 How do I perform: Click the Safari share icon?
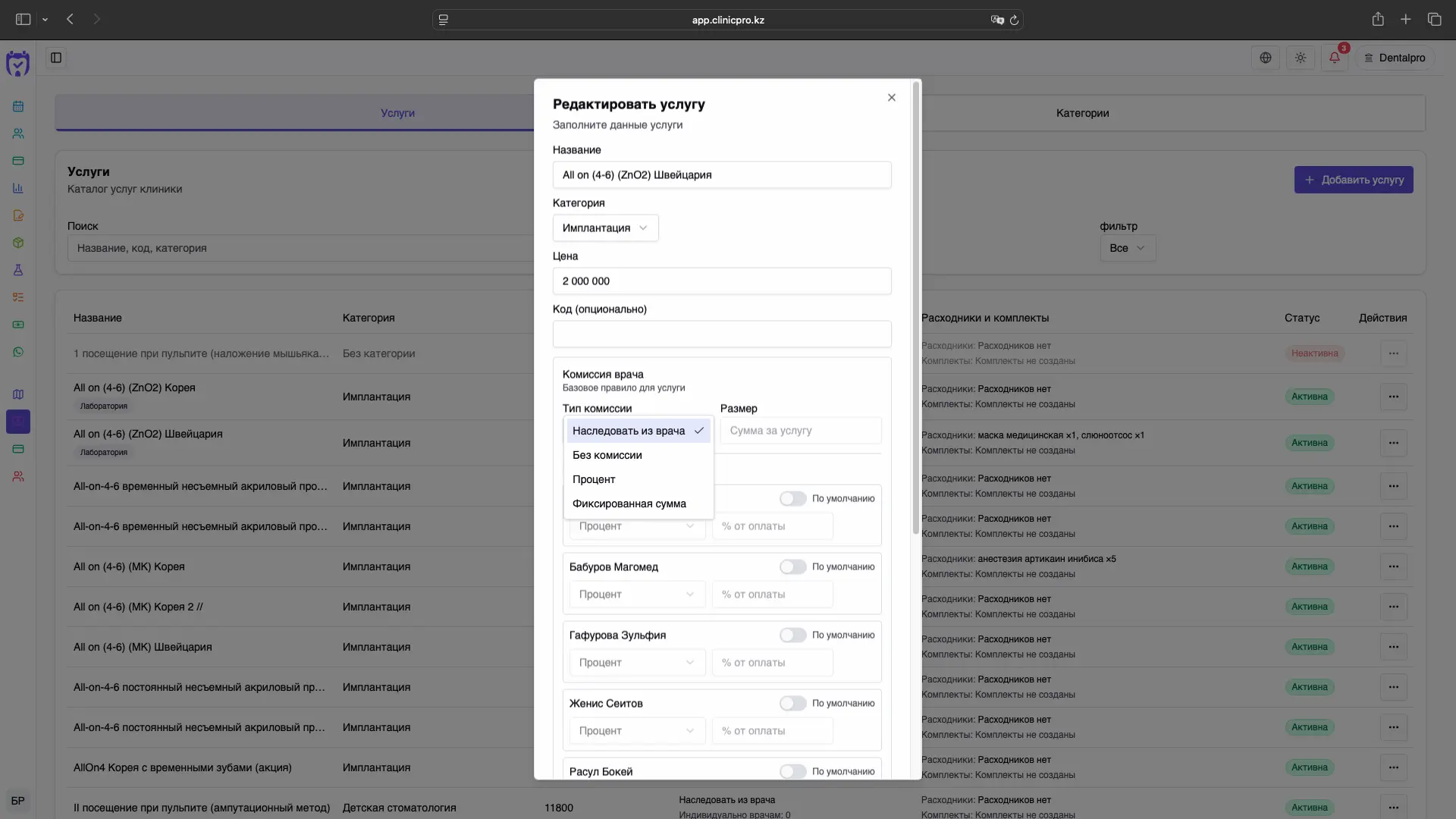1378,20
